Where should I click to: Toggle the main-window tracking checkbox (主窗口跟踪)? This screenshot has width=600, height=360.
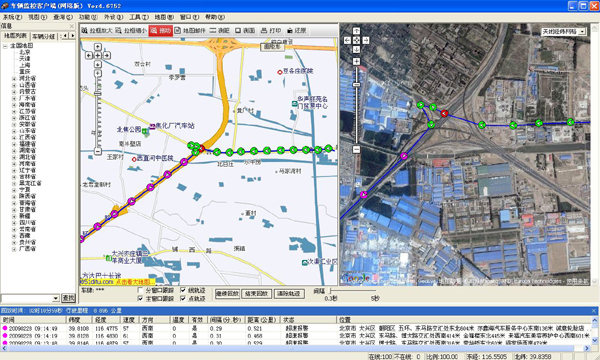[140, 298]
